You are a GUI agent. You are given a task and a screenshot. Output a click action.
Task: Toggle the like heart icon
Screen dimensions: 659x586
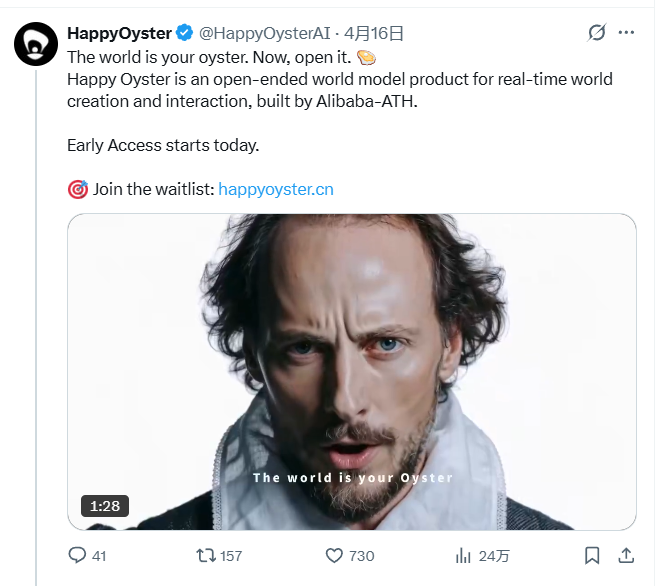pyautogui.click(x=335, y=555)
